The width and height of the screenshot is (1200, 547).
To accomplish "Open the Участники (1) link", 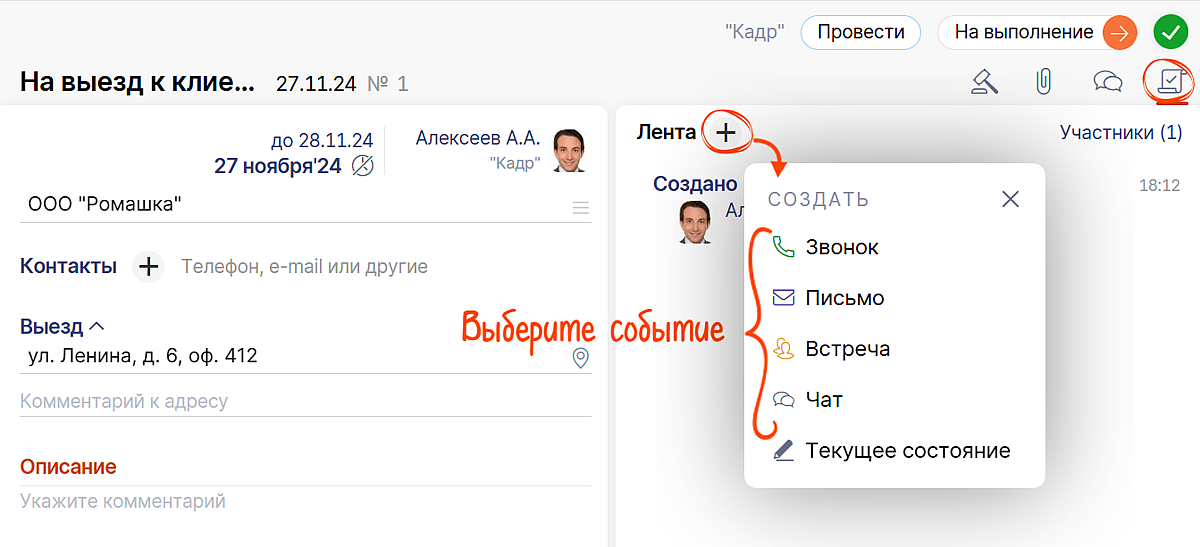I will pos(1120,132).
